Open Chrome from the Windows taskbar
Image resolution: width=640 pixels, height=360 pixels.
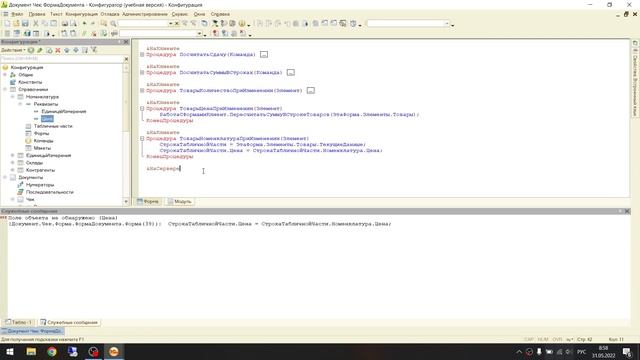(x=52, y=351)
